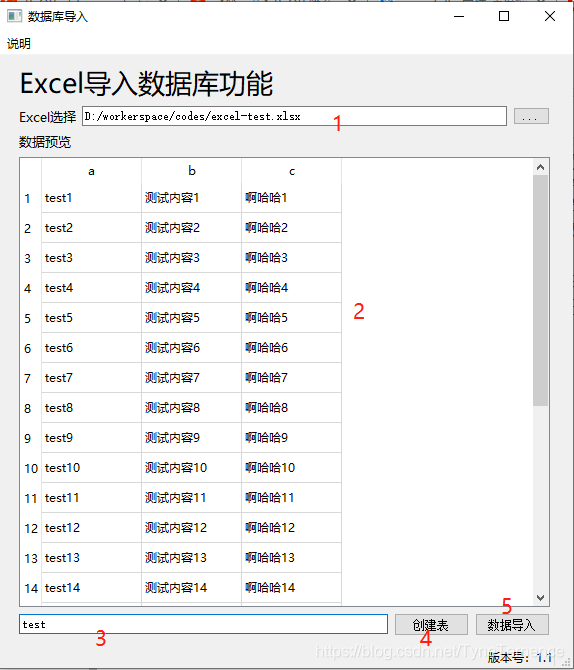Select cell 'test11'

tap(91, 498)
